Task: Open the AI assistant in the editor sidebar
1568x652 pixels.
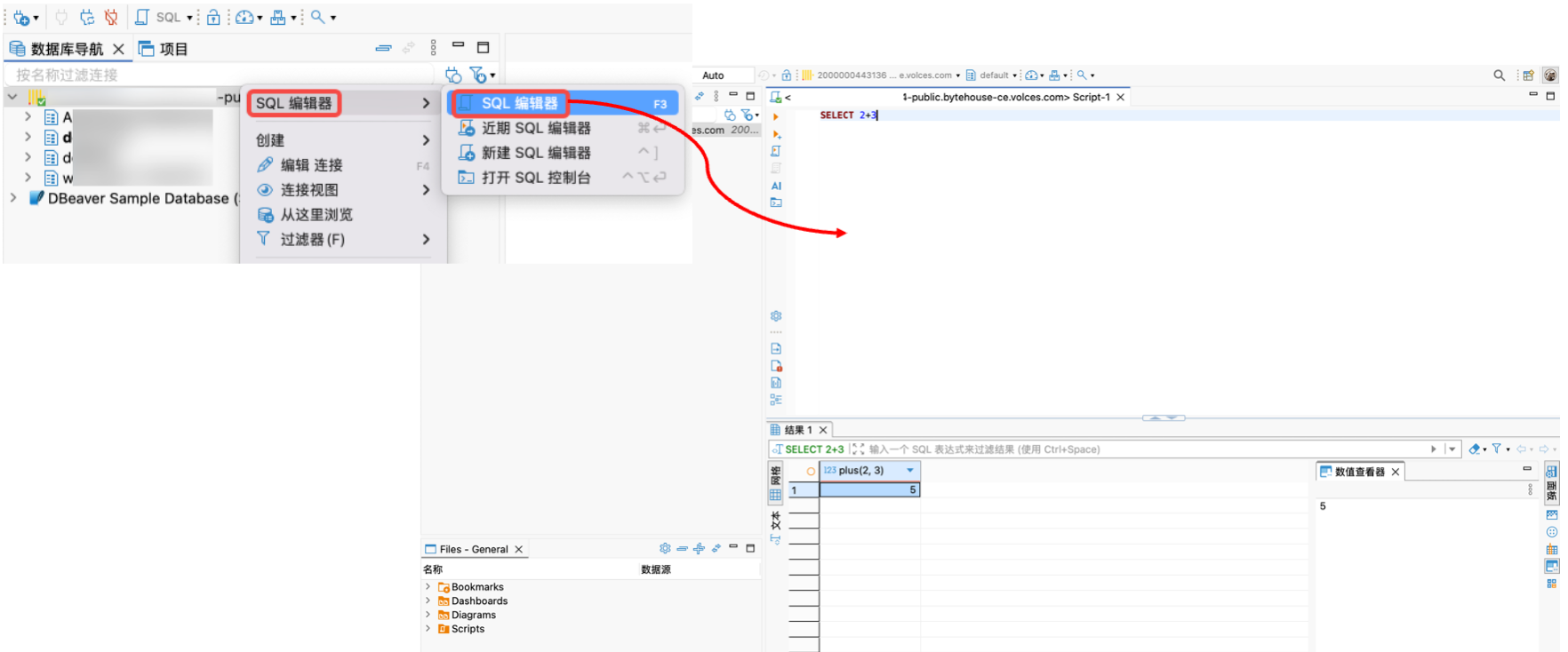Action: click(x=776, y=186)
